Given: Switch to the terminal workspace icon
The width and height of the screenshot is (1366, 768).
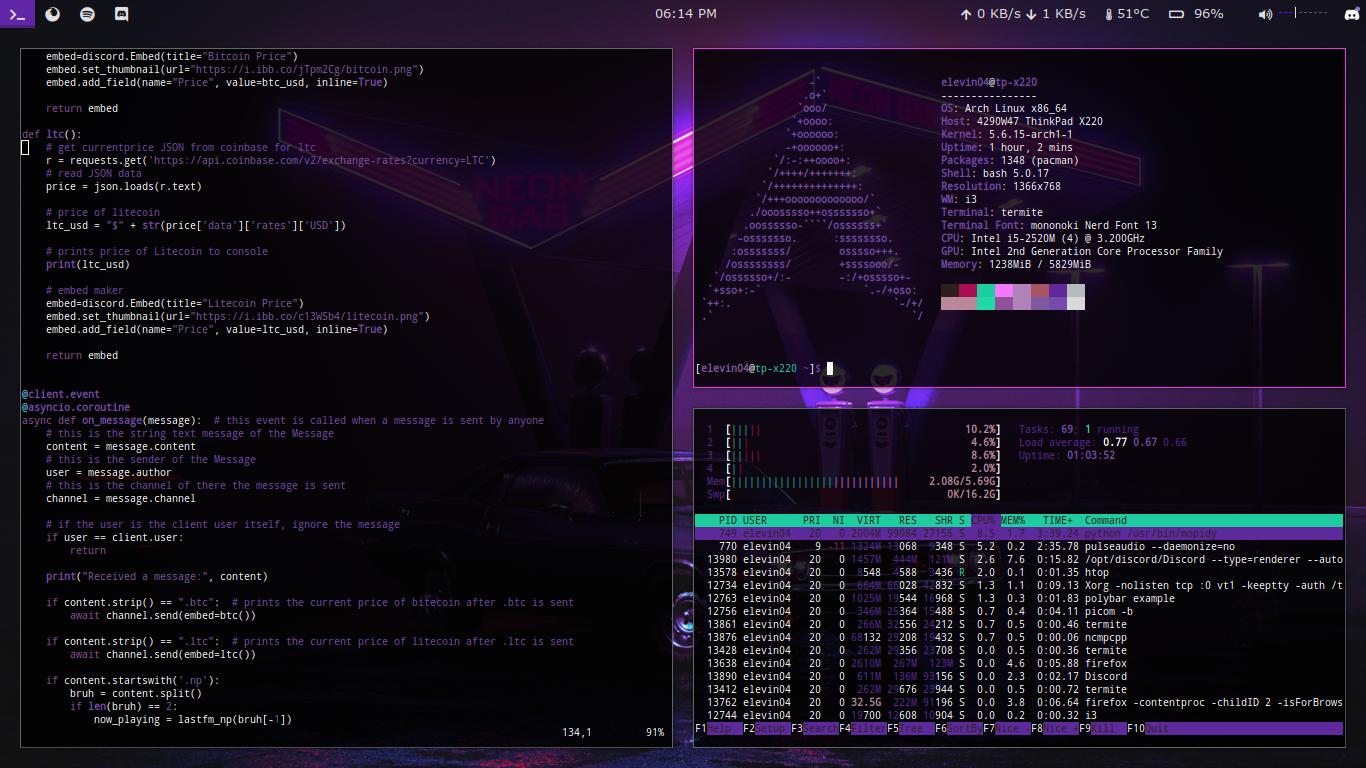Looking at the screenshot, I should coord(17,14).
